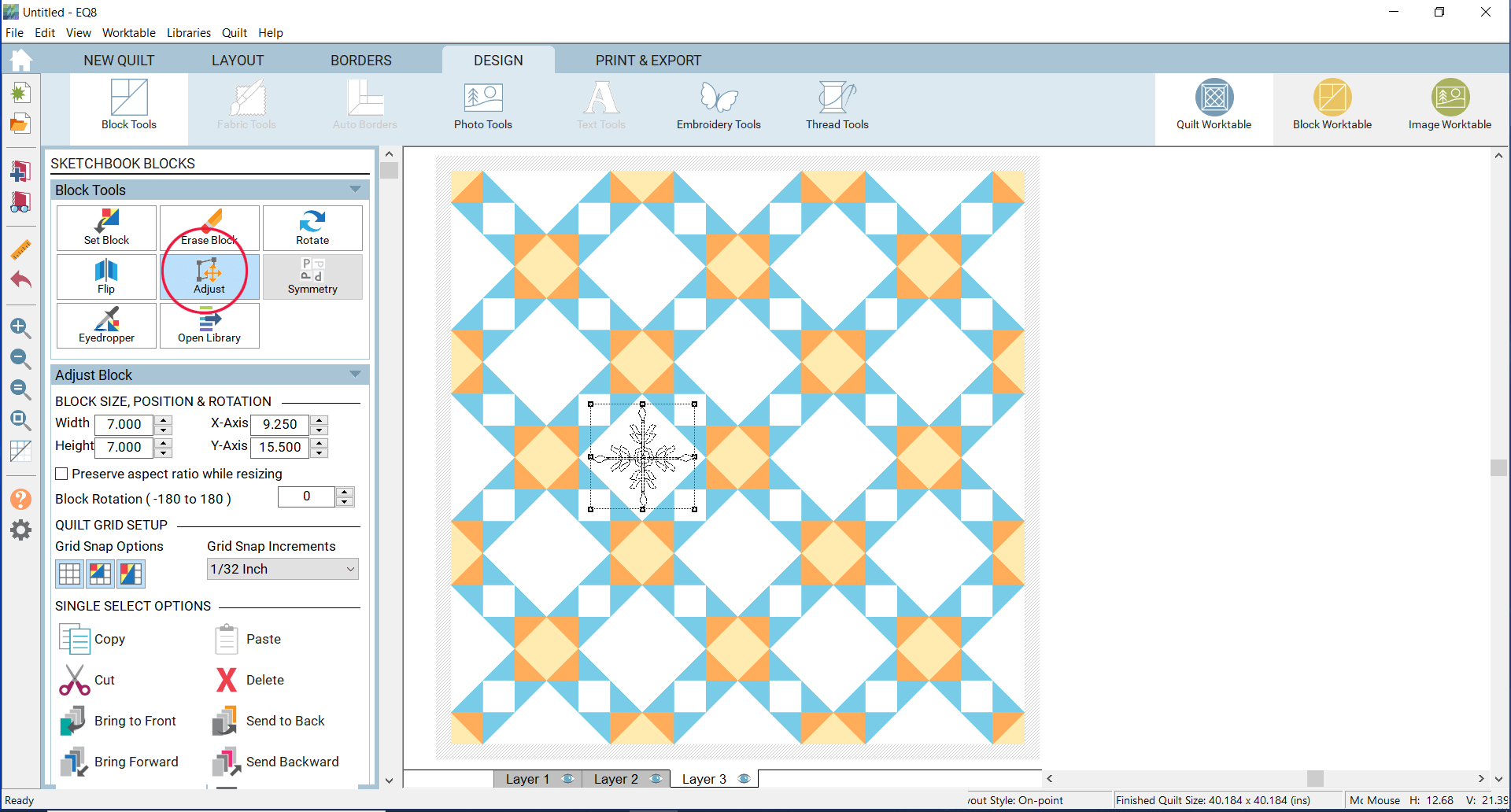Screen dimensions: 1511x812
Task: Toggle Layer 1 visibility eye
Action: coord(567,779)
